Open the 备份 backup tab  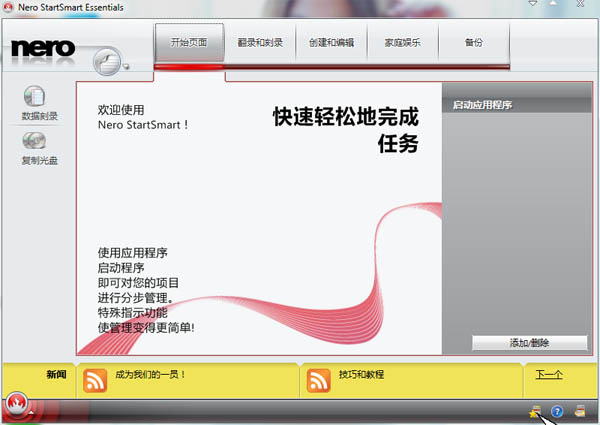[473, 43]
